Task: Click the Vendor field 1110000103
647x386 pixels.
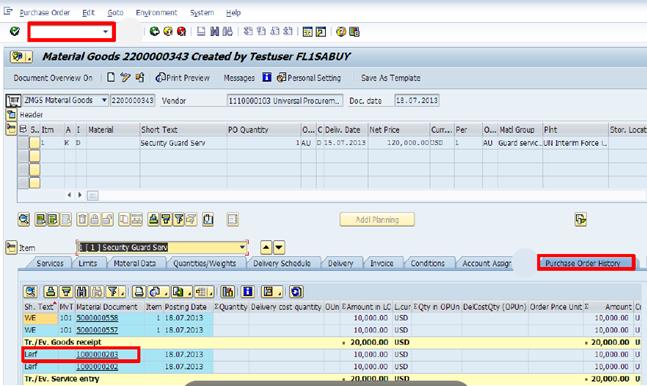Action: click(285, 100)
